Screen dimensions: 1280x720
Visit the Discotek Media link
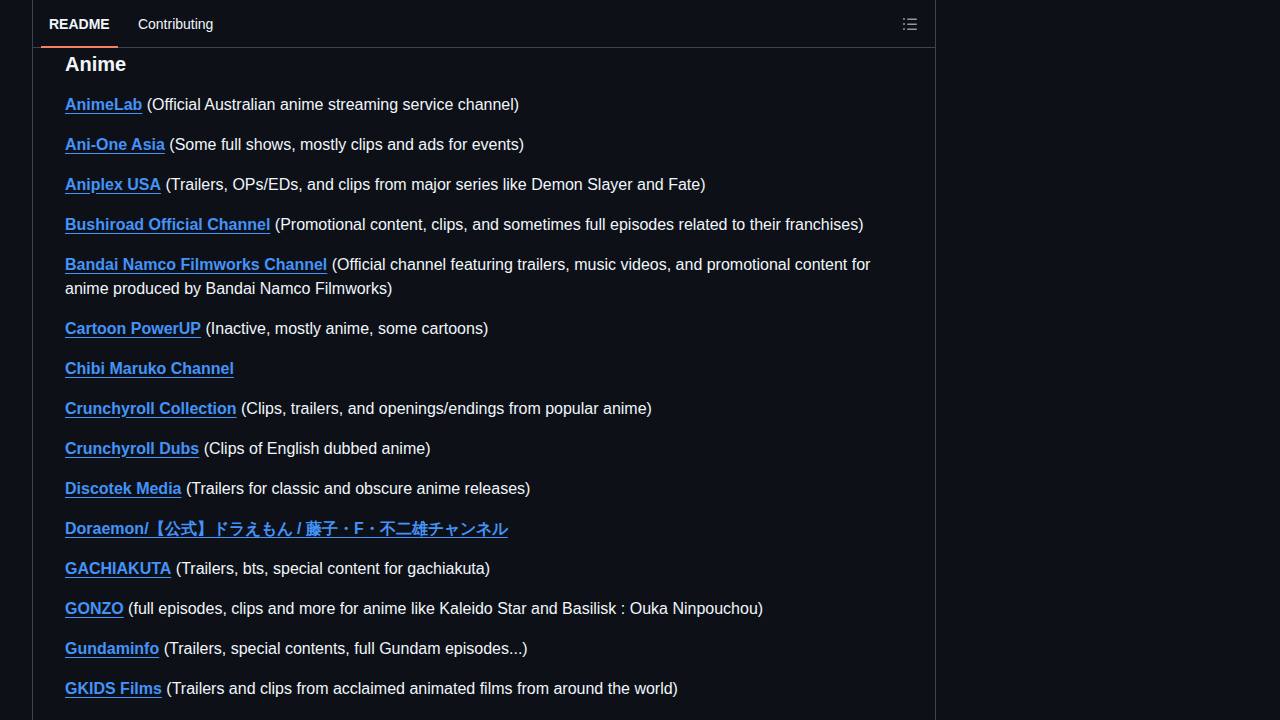[x=123, y=489]
